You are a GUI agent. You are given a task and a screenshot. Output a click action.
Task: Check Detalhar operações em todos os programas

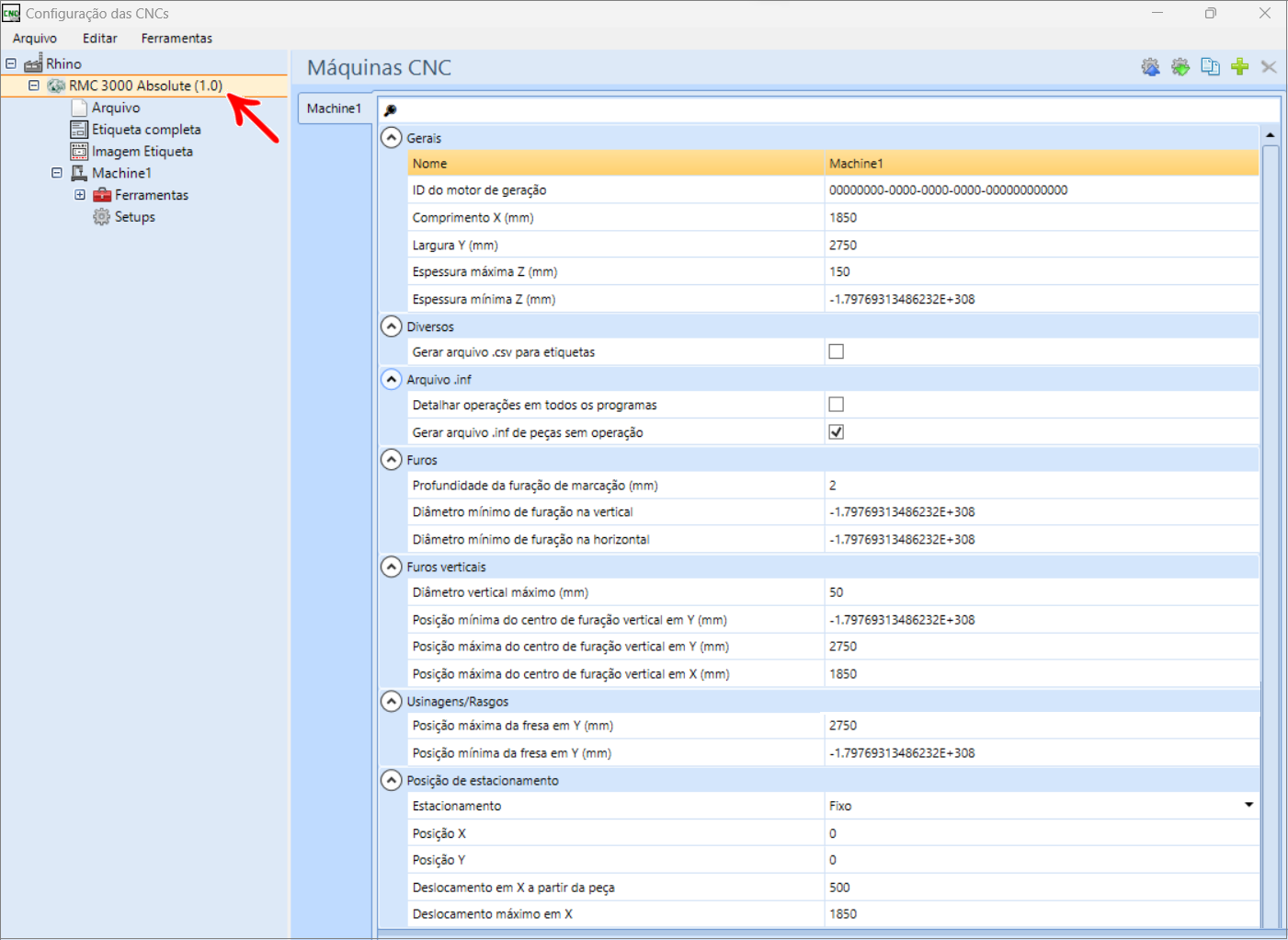click(x=836, y=405)
